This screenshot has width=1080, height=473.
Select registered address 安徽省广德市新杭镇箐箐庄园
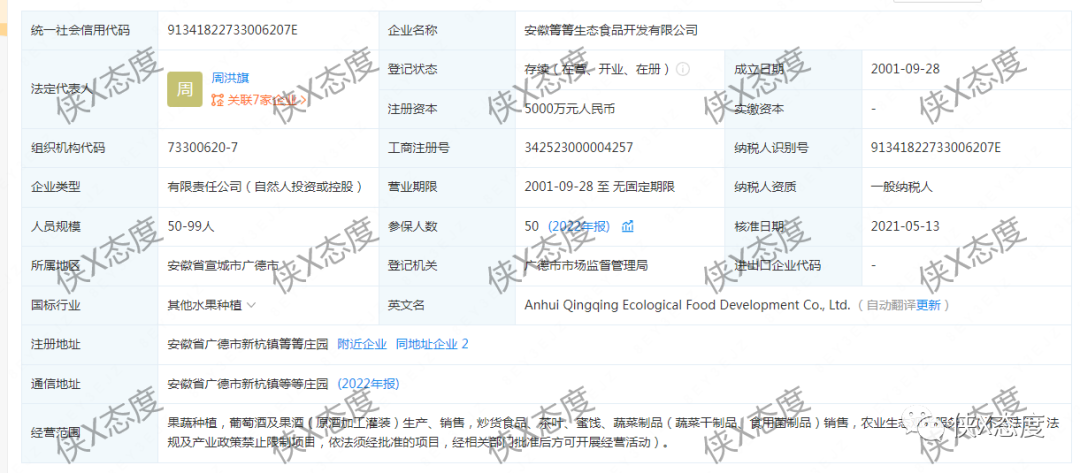(x=248, y=344)
